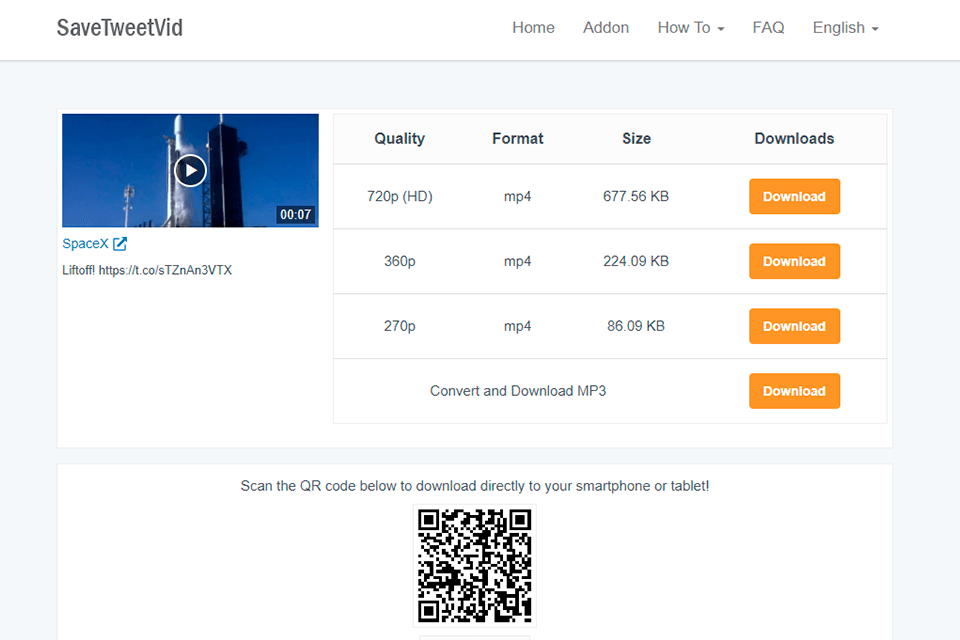
Task: Click the SaveTweetVid logo
Action: [119, 28]
